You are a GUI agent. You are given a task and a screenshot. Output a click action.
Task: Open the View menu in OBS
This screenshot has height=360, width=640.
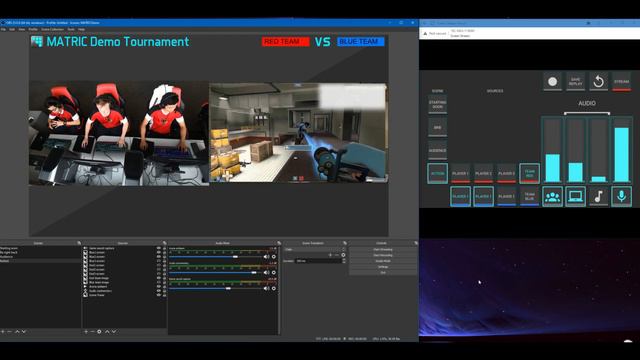click(22, 29)
